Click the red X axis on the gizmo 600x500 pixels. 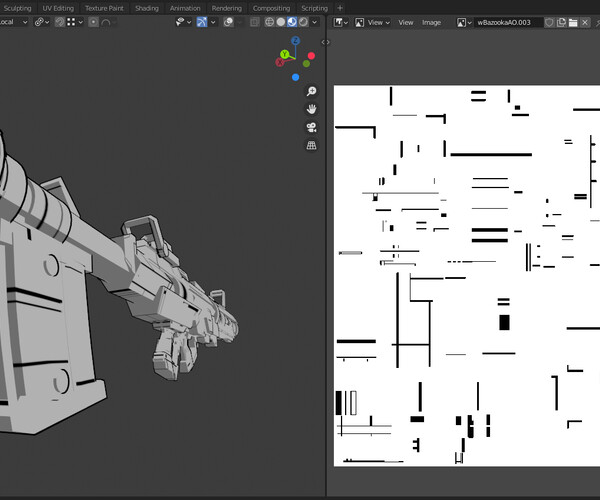(280, 62)
